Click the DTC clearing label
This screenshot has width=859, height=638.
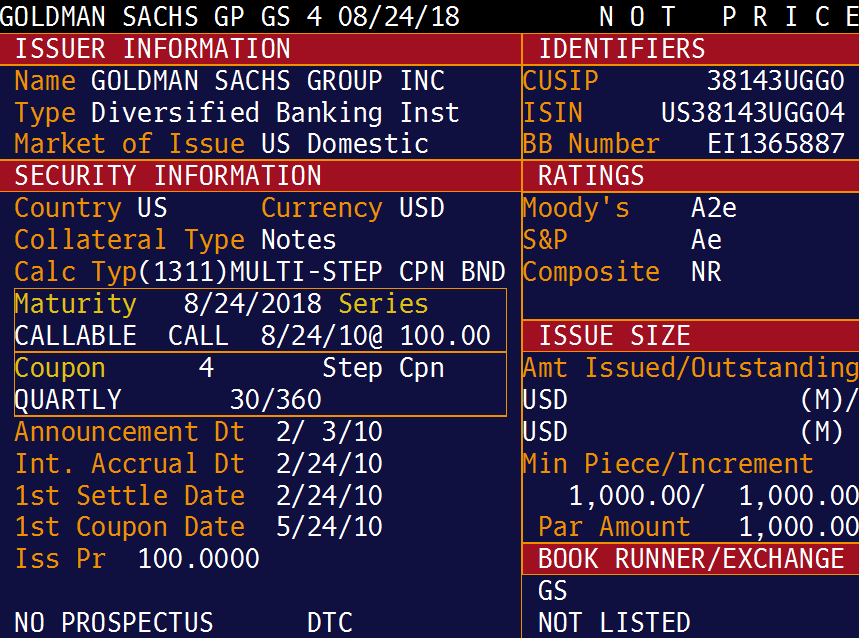330,623
